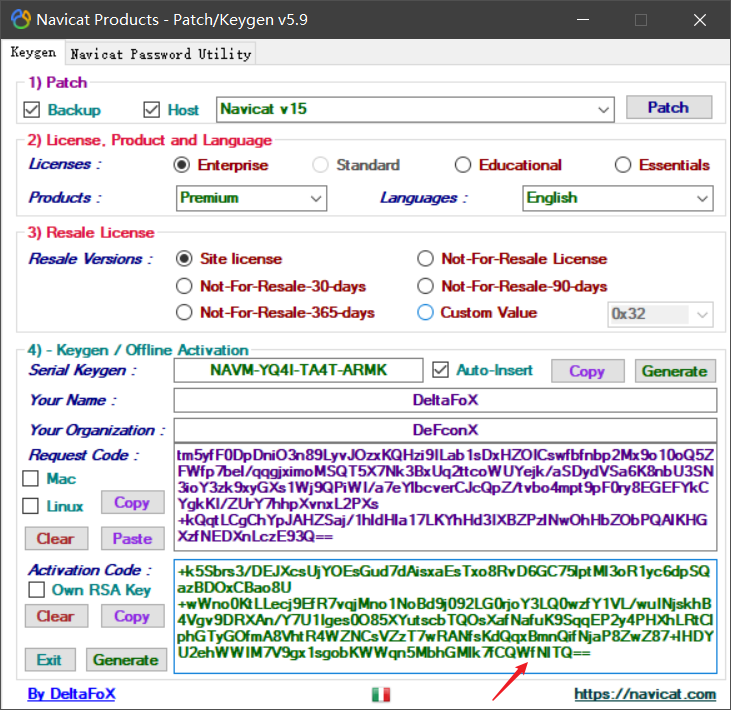
Task: Click the Navicat app icon in title bar
Action: point(21,20)
